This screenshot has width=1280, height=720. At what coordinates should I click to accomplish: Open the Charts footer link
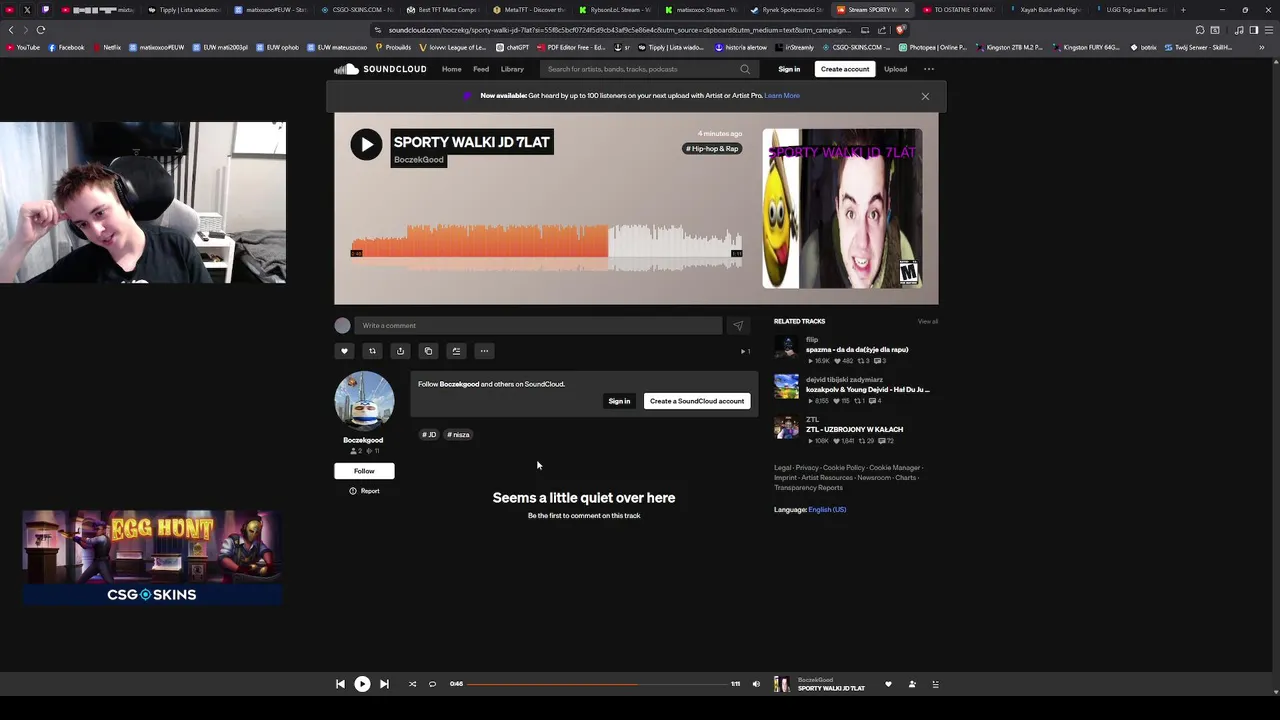(906, 478)
